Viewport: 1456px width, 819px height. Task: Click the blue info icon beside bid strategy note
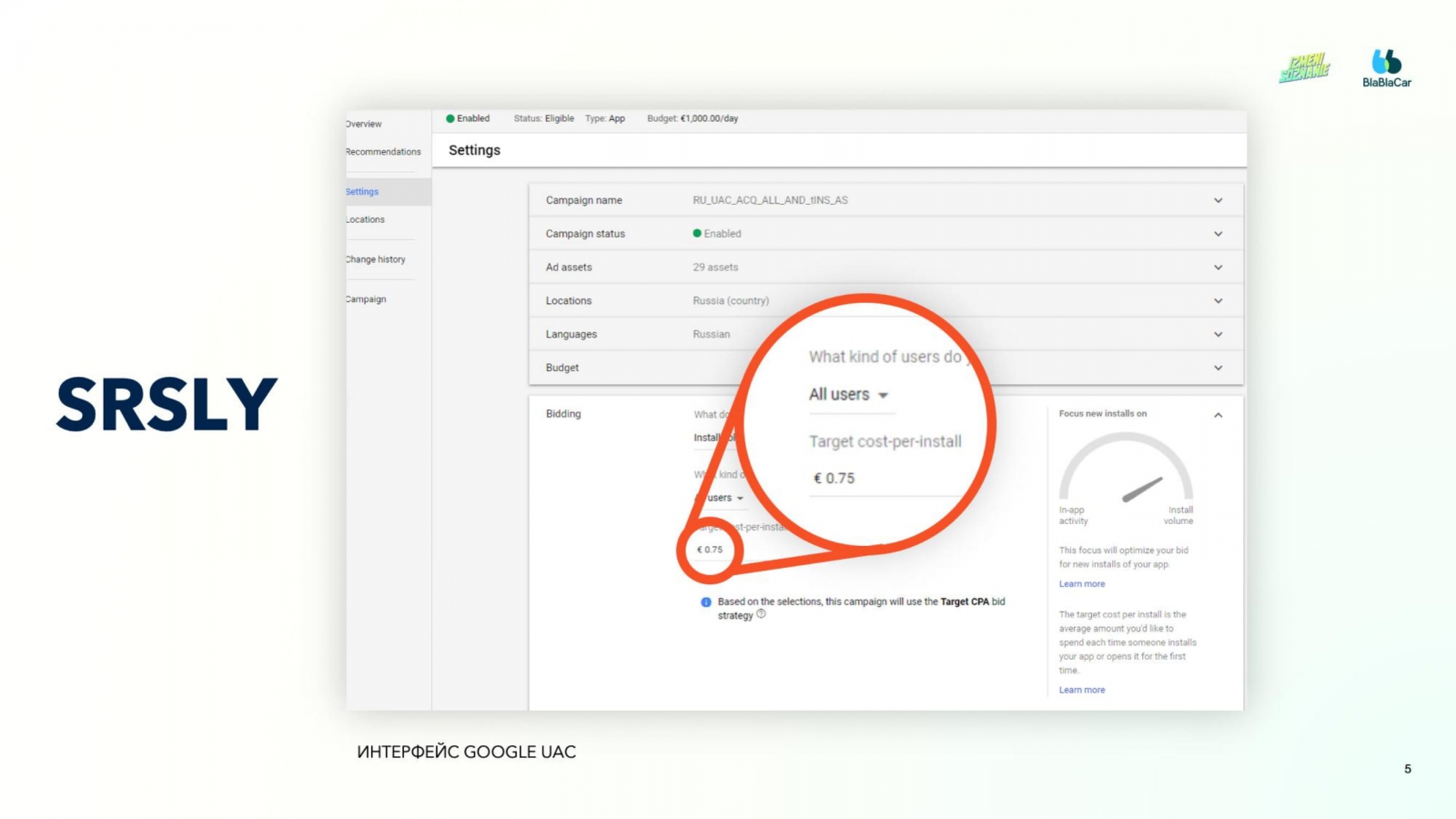click(705, 602)
